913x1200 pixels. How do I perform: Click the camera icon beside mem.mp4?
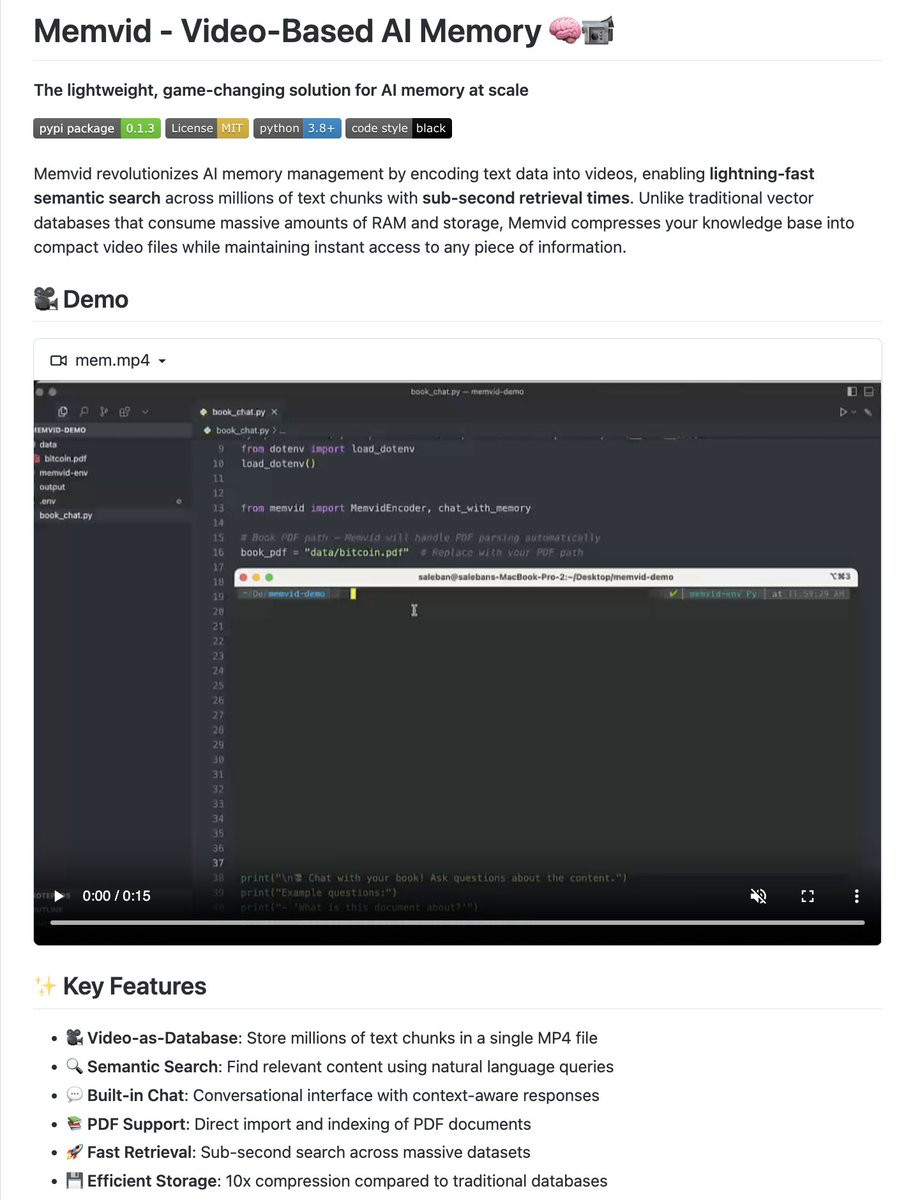(58, 360)
